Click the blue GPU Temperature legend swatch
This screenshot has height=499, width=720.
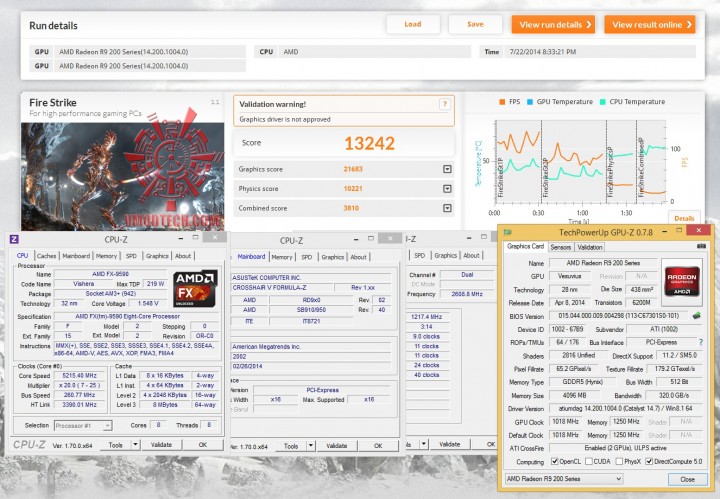[530, 102]
